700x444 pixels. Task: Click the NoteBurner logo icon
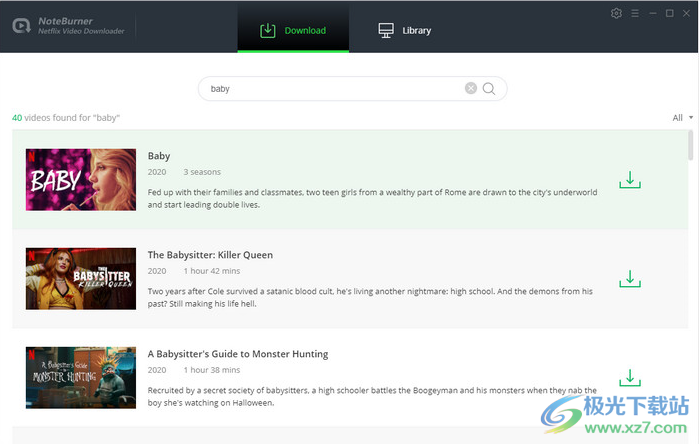pyautogui.click(x=21, y=26)
